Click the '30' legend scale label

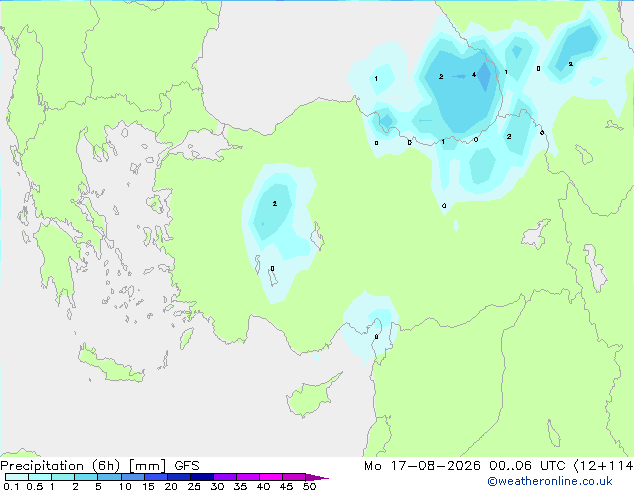[217, 486]
